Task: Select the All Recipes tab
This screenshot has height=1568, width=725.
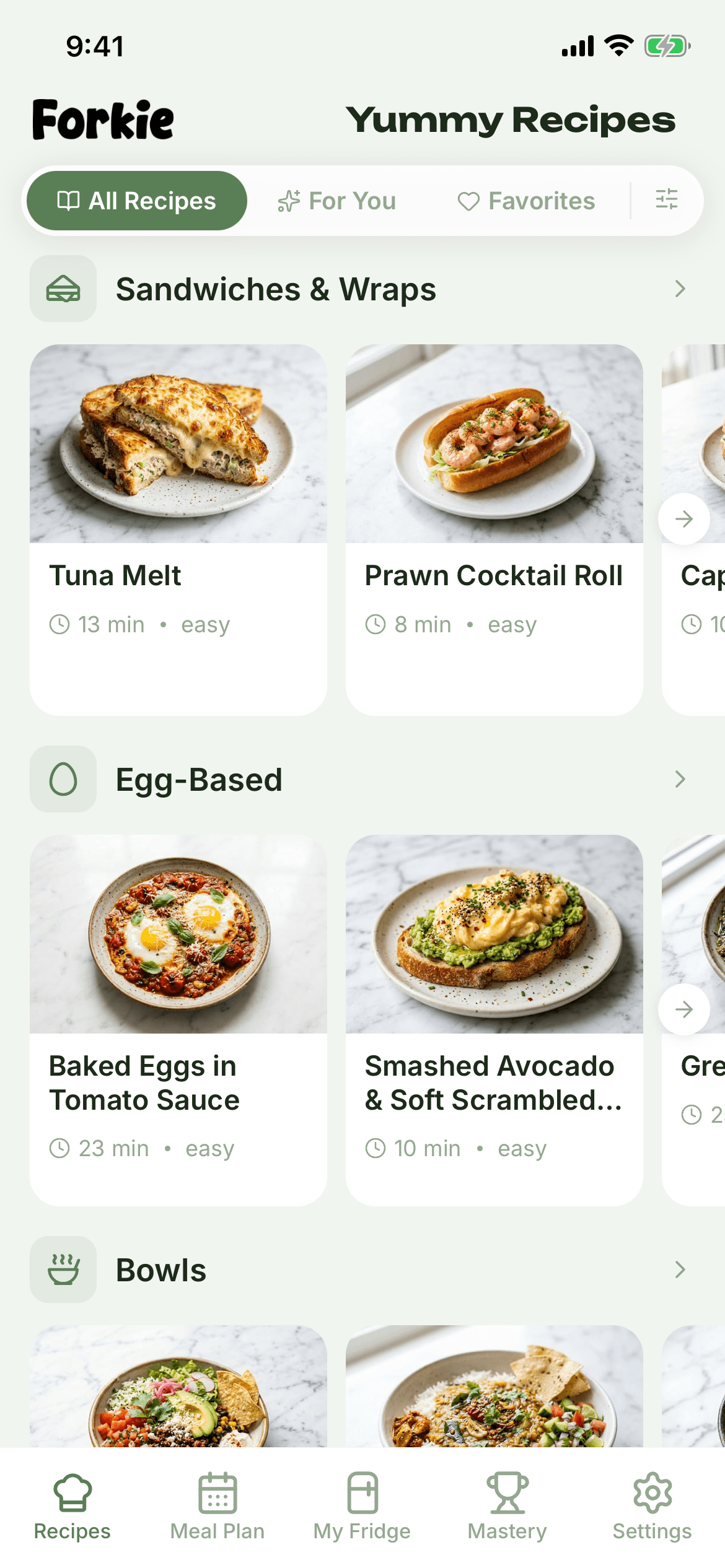Action: (136, 200)
